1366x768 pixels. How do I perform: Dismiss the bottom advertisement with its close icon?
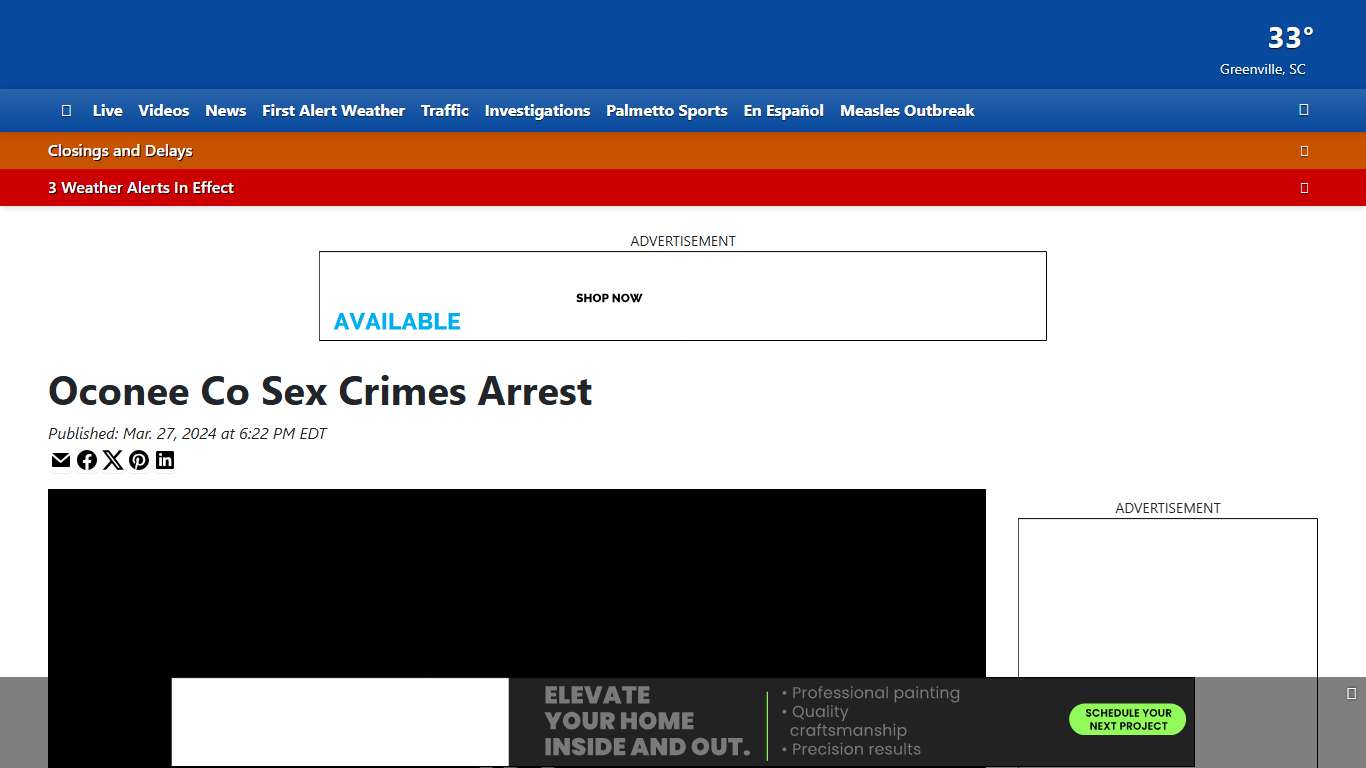click(x=1352, y=691)
